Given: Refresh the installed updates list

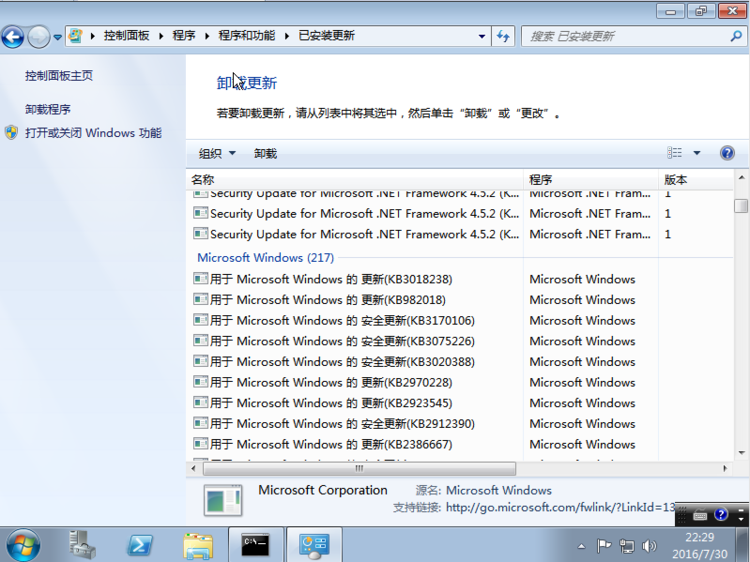Looking at the screenshot, I should [x=503, y=36].
